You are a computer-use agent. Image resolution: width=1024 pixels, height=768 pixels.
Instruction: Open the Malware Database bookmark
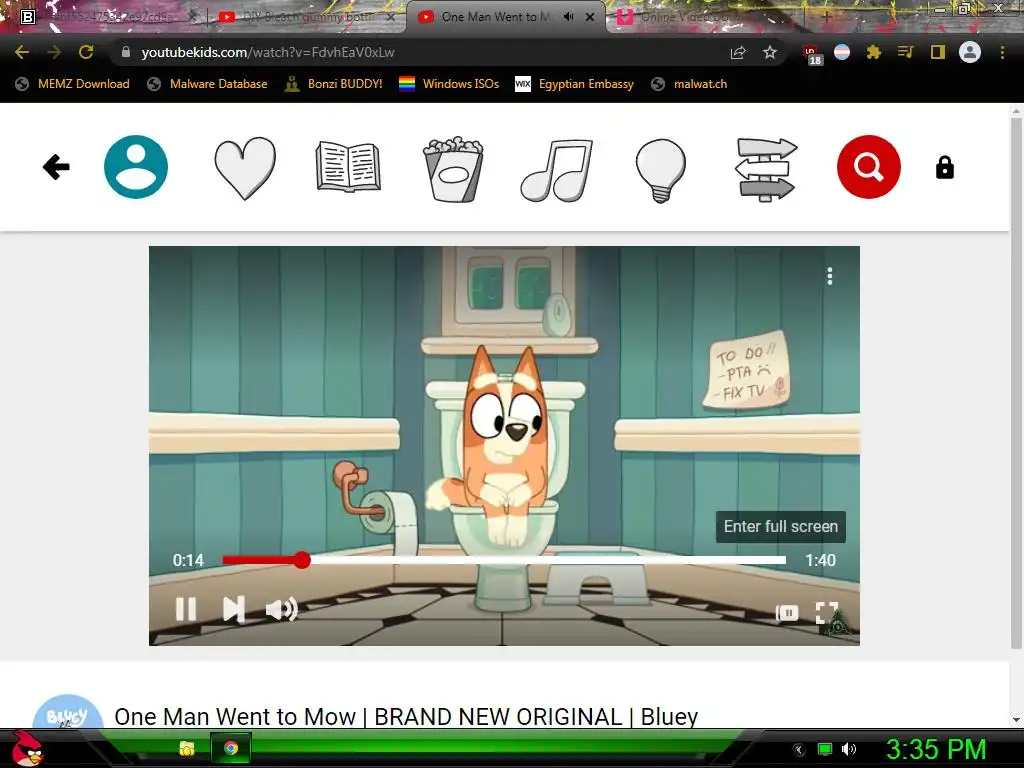(208, 84)
